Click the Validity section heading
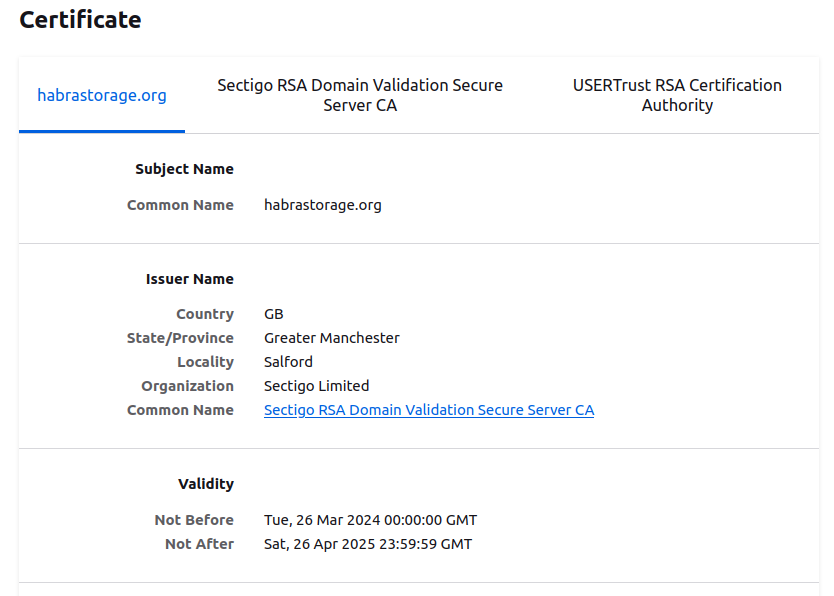The width and height of the screenshot is (834, 596). click(x=205, y=484)
